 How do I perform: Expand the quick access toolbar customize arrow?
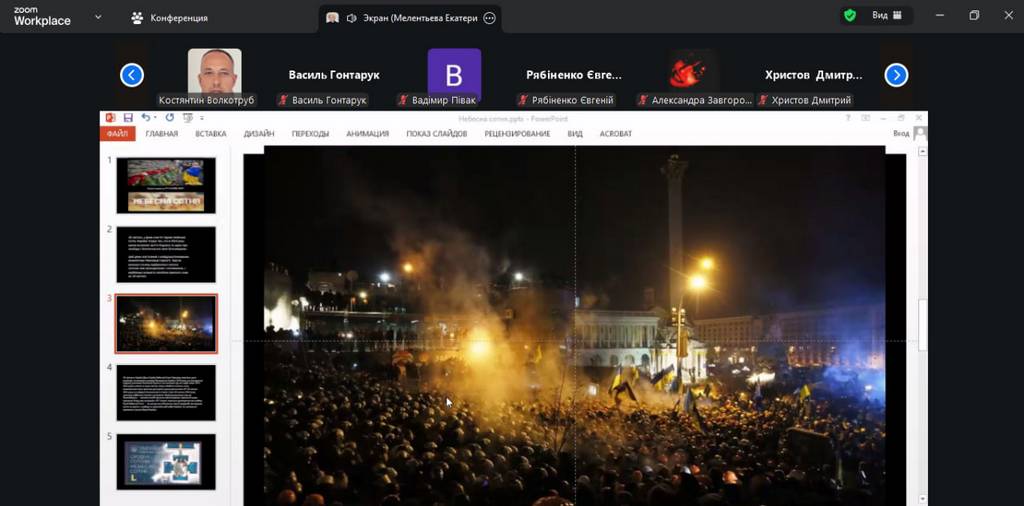(202, 118)
